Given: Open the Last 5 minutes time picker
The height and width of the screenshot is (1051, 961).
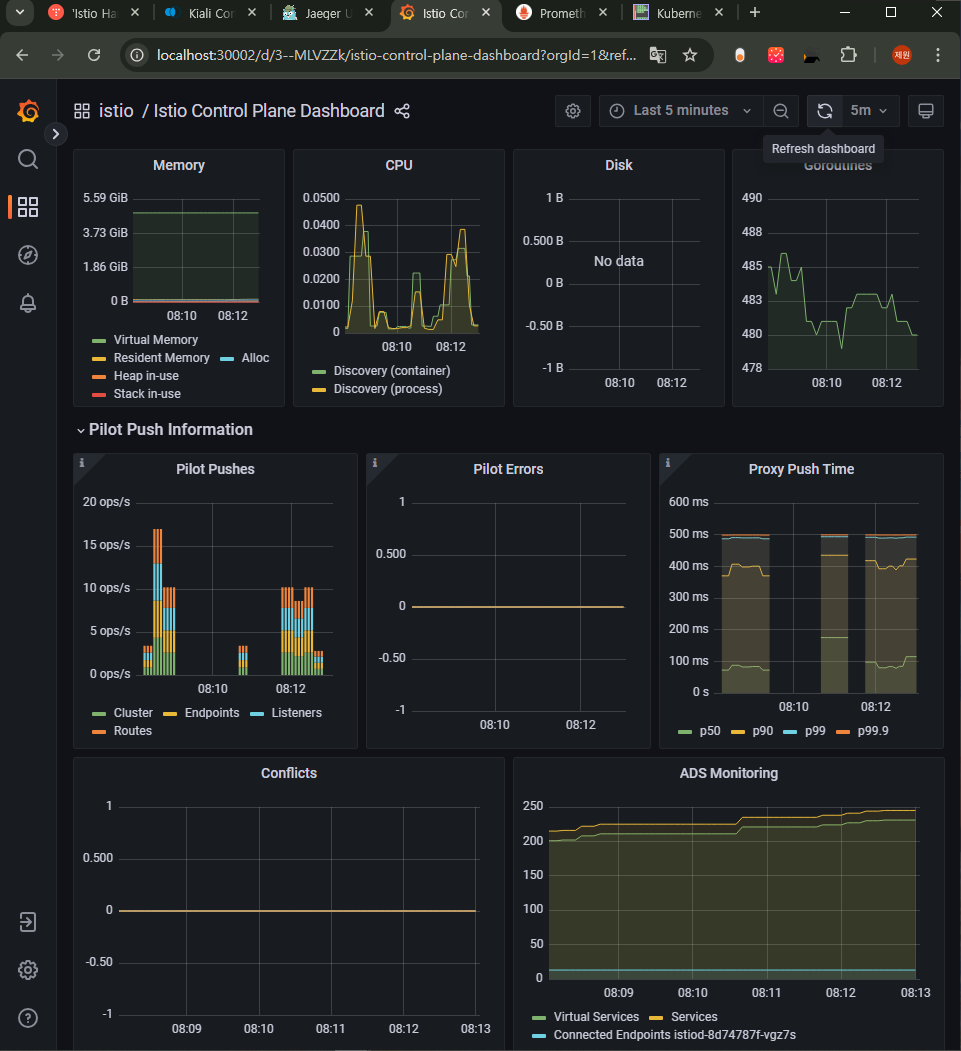Looking at the screenshot, I should (x=681, y=111).
